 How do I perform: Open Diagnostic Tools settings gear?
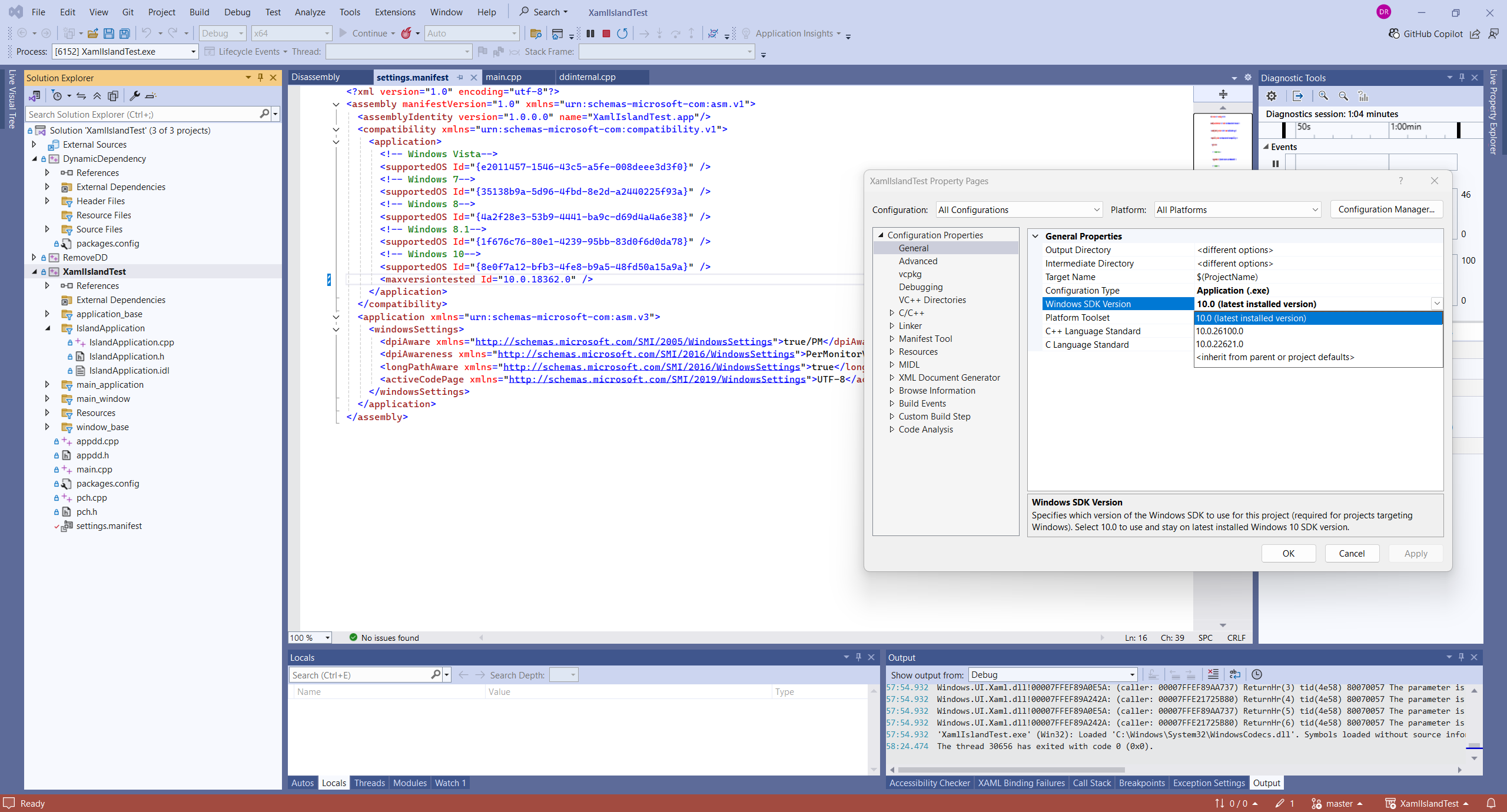[1272, 96]
